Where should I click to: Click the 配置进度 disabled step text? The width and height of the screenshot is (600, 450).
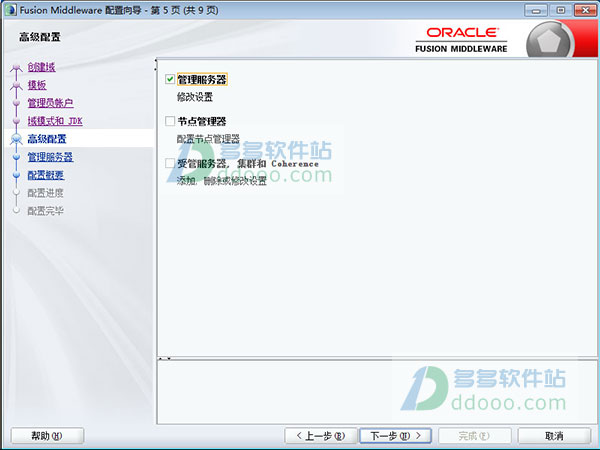[x=45, y=192]
